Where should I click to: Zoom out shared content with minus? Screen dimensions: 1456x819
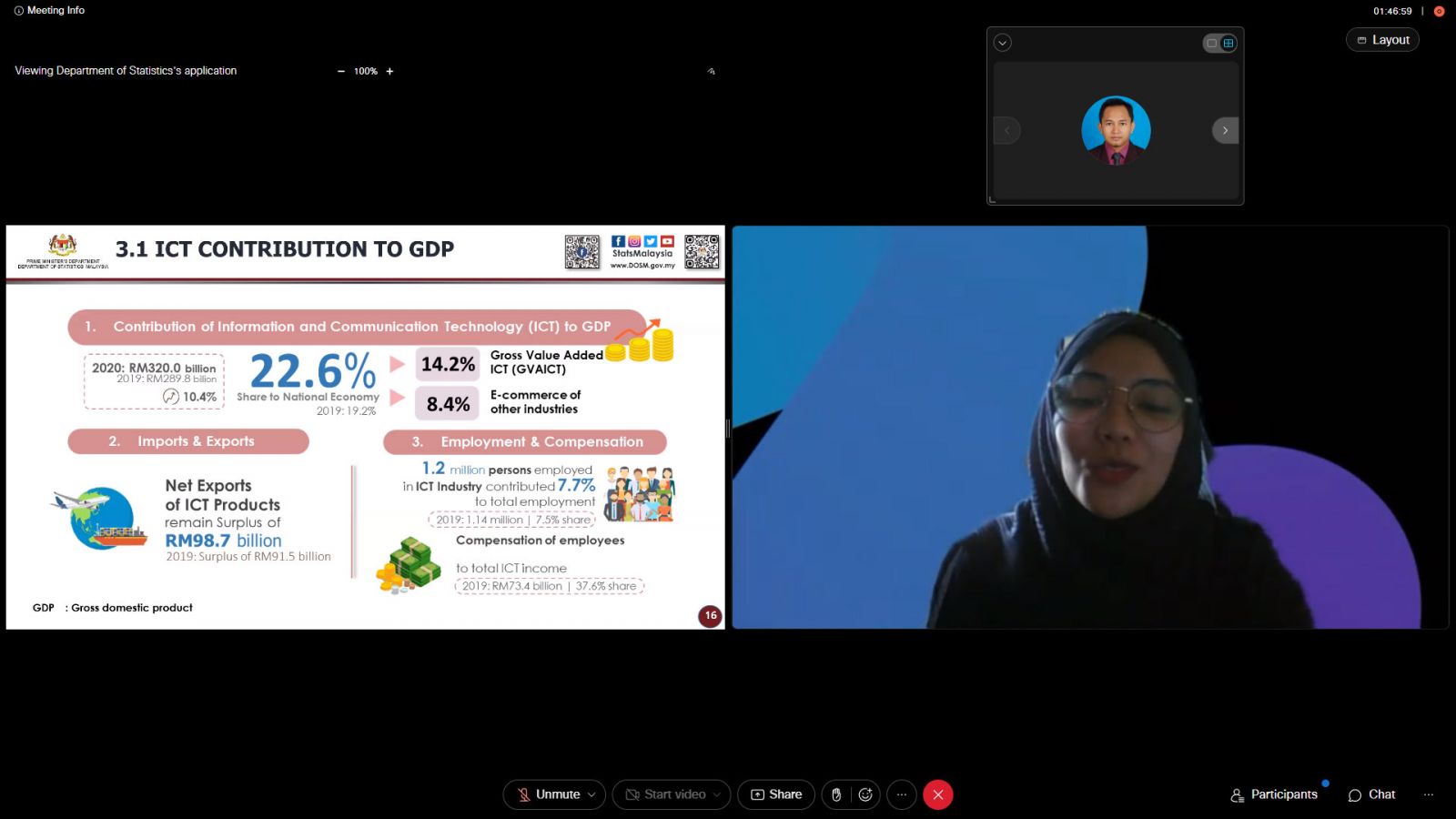pyautogui.click(x=341, y=71)
